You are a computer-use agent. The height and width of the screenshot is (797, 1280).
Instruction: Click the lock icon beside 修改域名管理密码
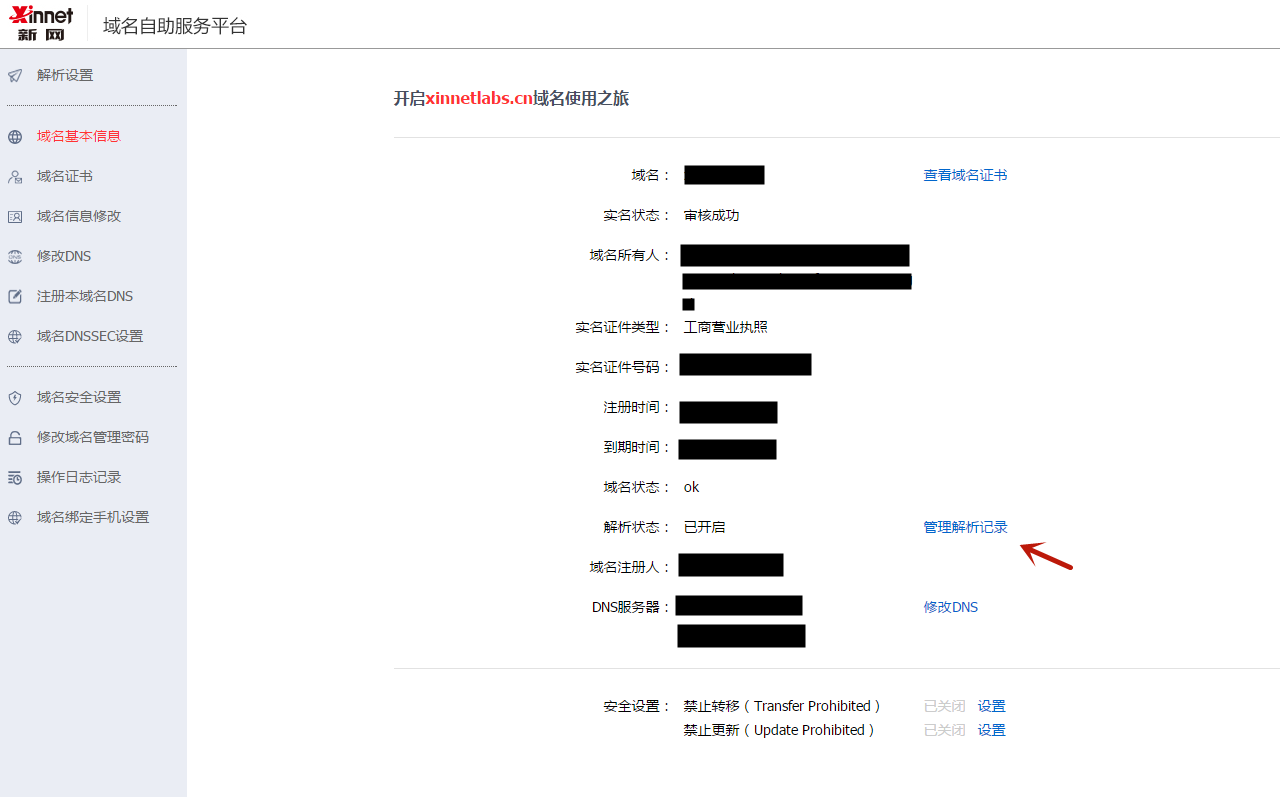click(14, 436)
